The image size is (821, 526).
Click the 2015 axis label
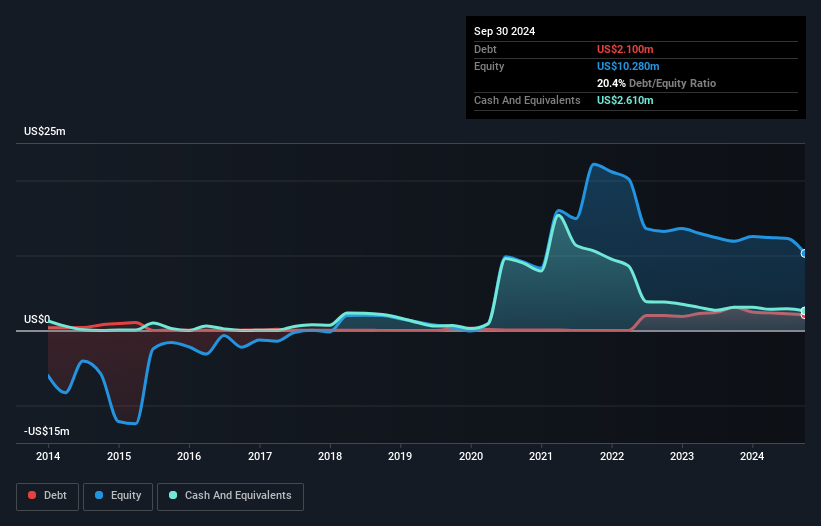click(119, 456)
